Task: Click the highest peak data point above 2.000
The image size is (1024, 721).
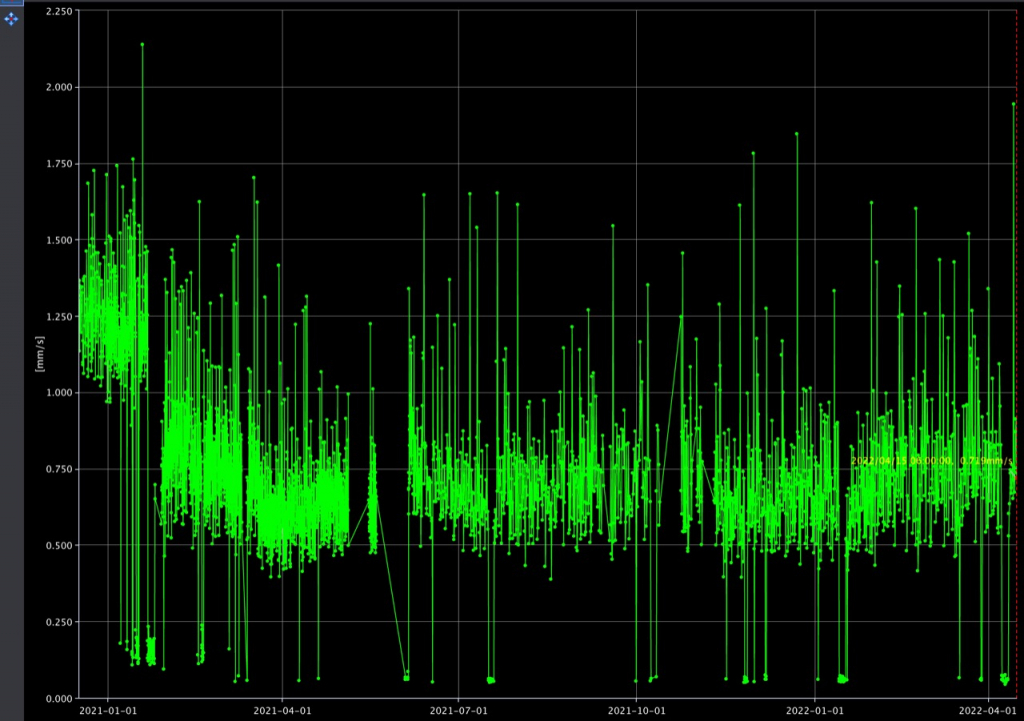Action: (142, 44)
